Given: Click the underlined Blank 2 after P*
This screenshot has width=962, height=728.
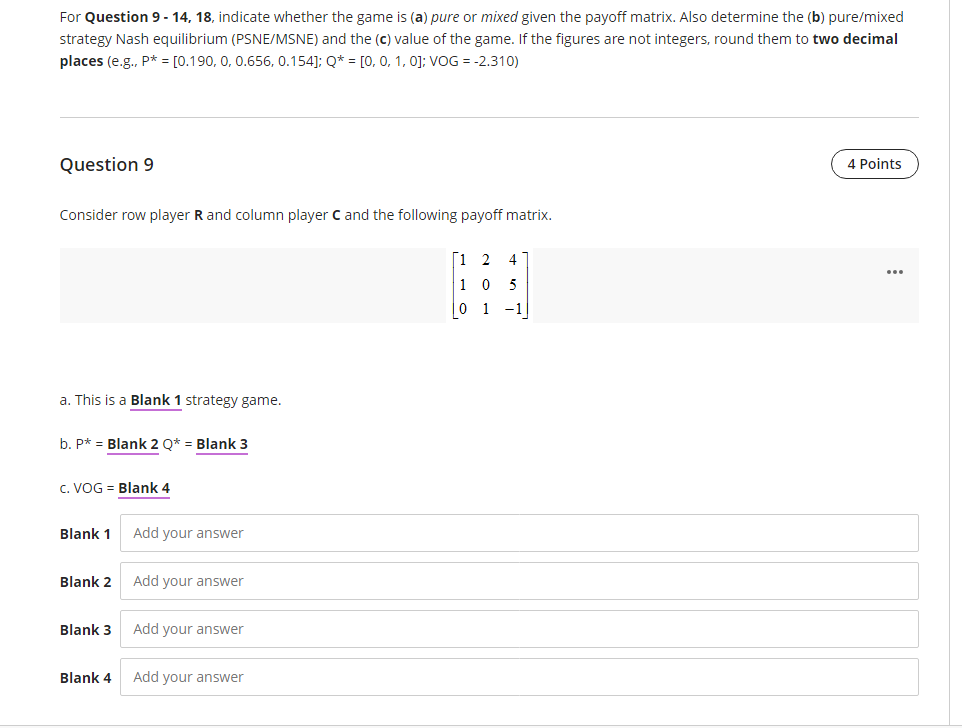Looking at the screenshot, I should coord(133,443).
